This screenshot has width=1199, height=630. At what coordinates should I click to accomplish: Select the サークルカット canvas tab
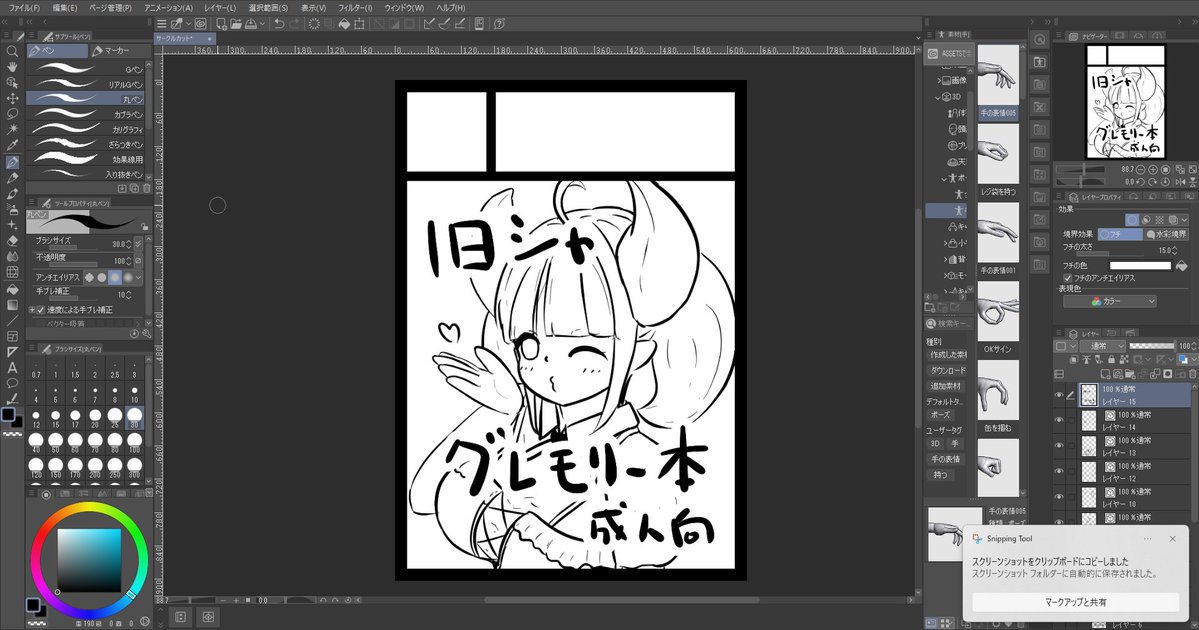(x=185, y=39)
